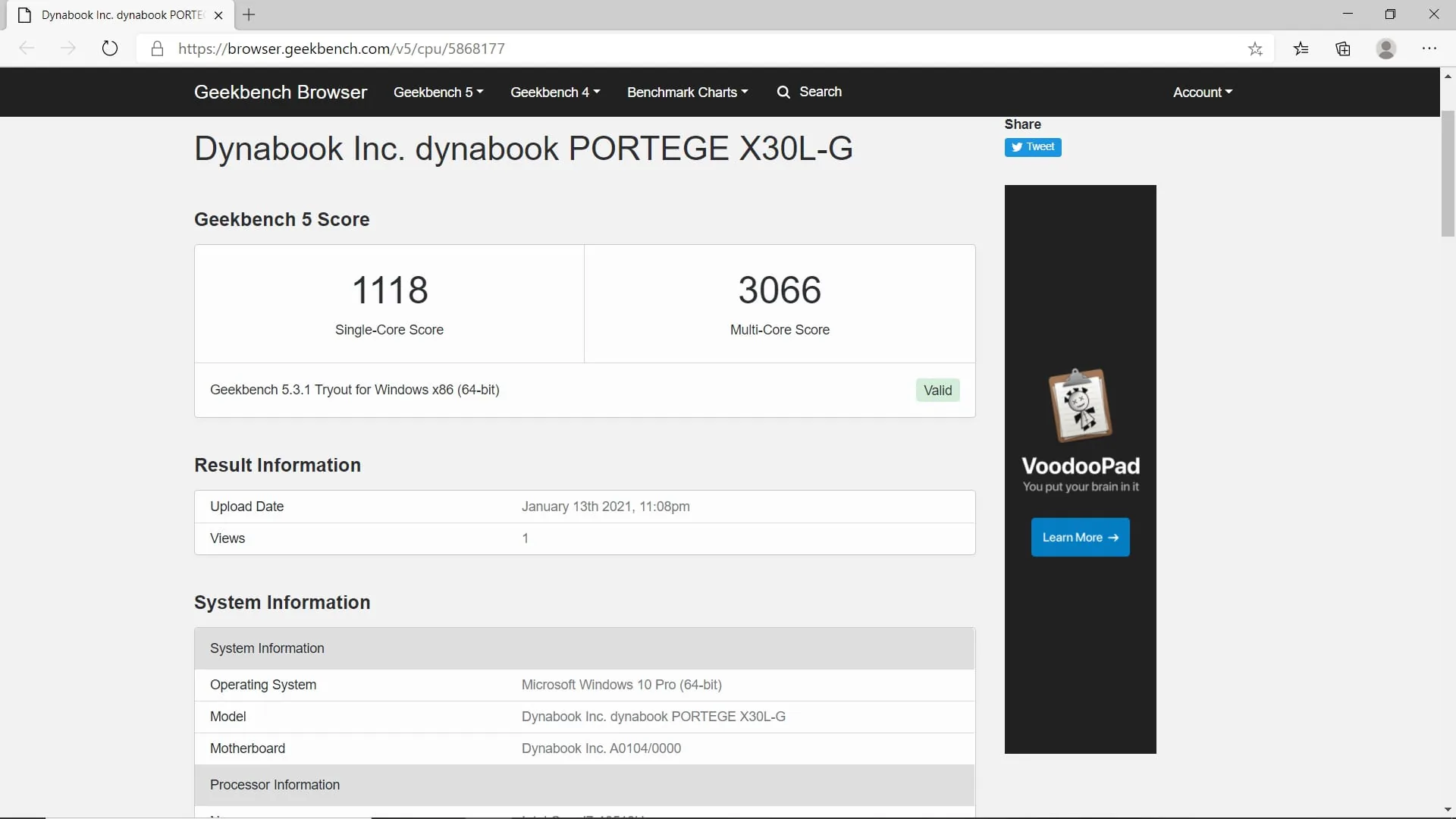
Task: Open the Account dropdown
Action: 1203,92
